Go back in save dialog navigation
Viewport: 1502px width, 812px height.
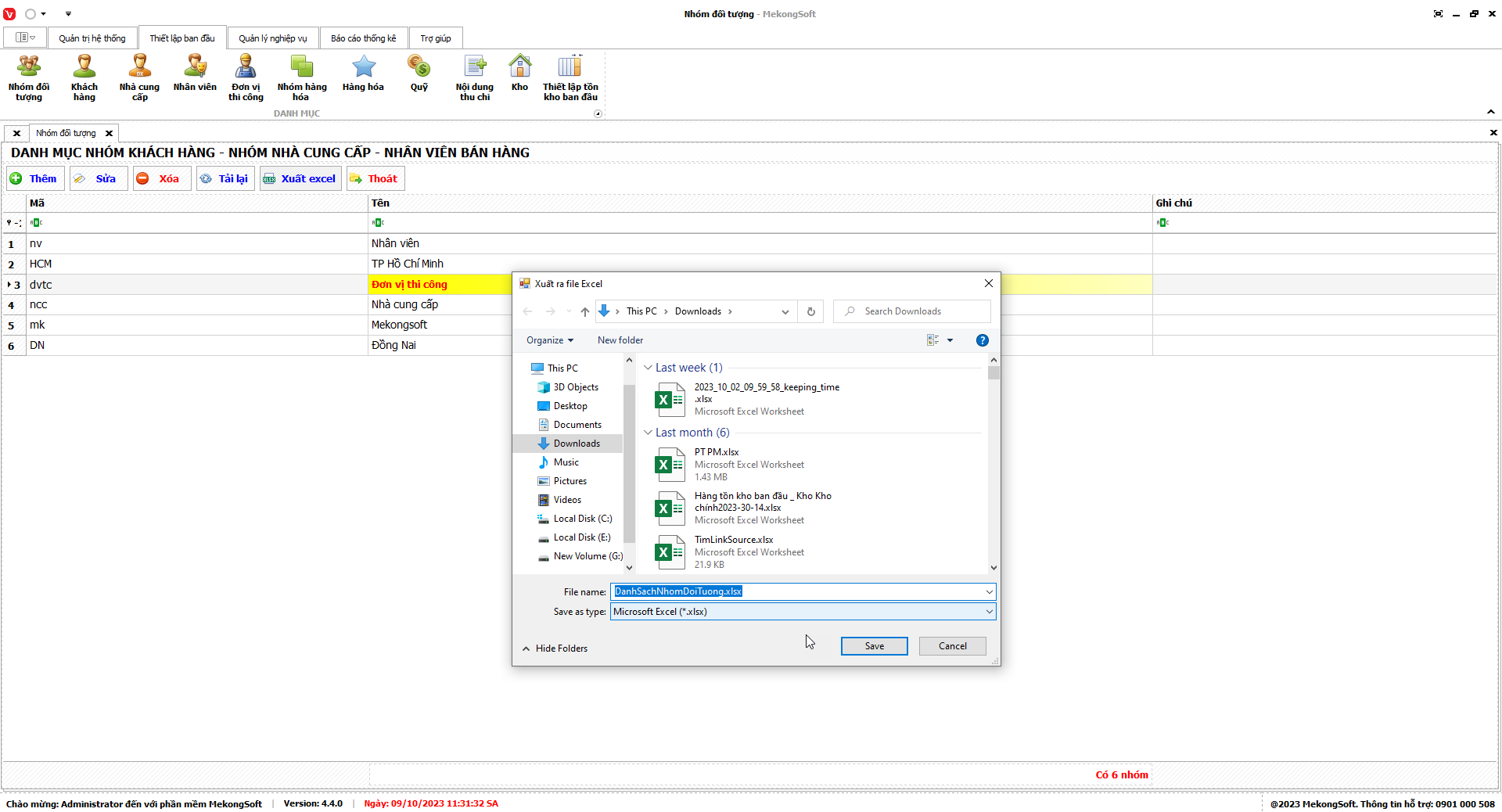[527, 311]
